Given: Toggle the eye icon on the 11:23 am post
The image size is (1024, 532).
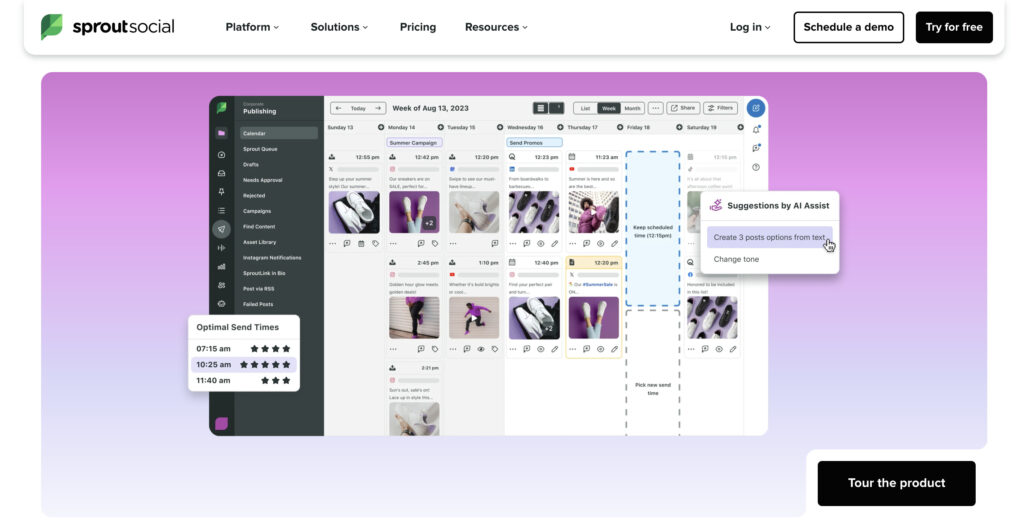Looking at the screenshot, I should point(600,243).
